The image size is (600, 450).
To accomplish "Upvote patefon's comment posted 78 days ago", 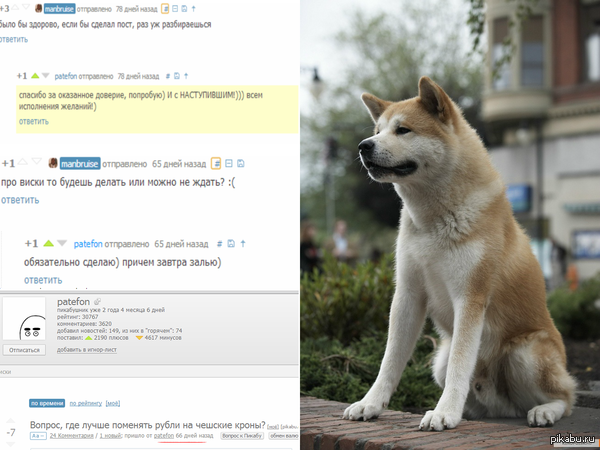I will (35, 76).
